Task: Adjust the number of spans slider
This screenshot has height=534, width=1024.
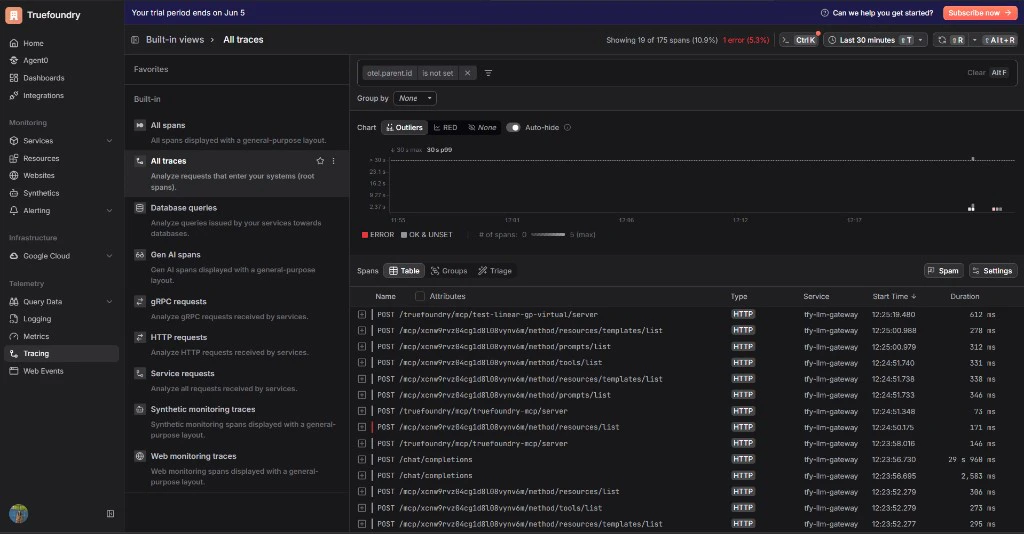Action: [548, 234]
